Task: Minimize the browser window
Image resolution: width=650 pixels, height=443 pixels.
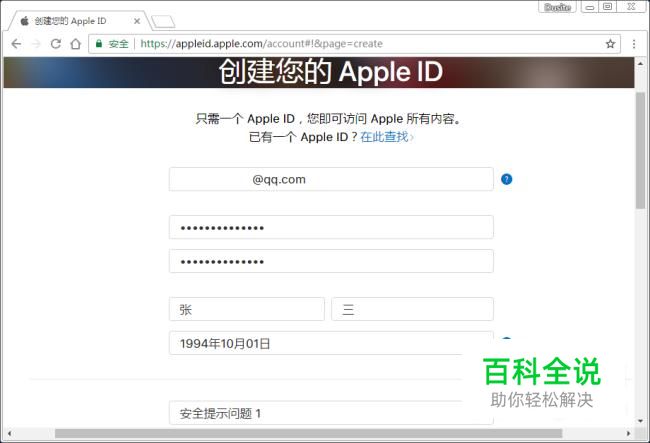Action: click(x=590, y=7)
